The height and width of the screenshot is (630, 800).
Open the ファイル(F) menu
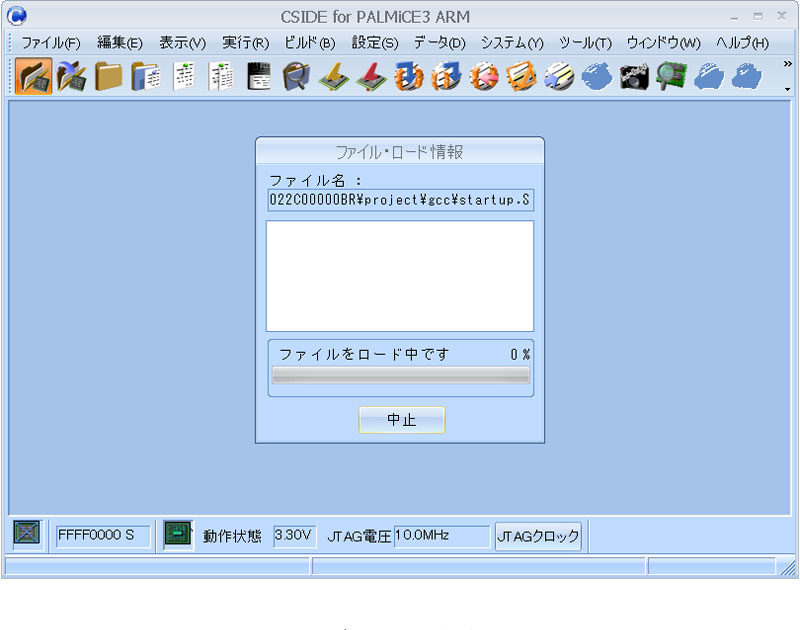pos(51,43)
